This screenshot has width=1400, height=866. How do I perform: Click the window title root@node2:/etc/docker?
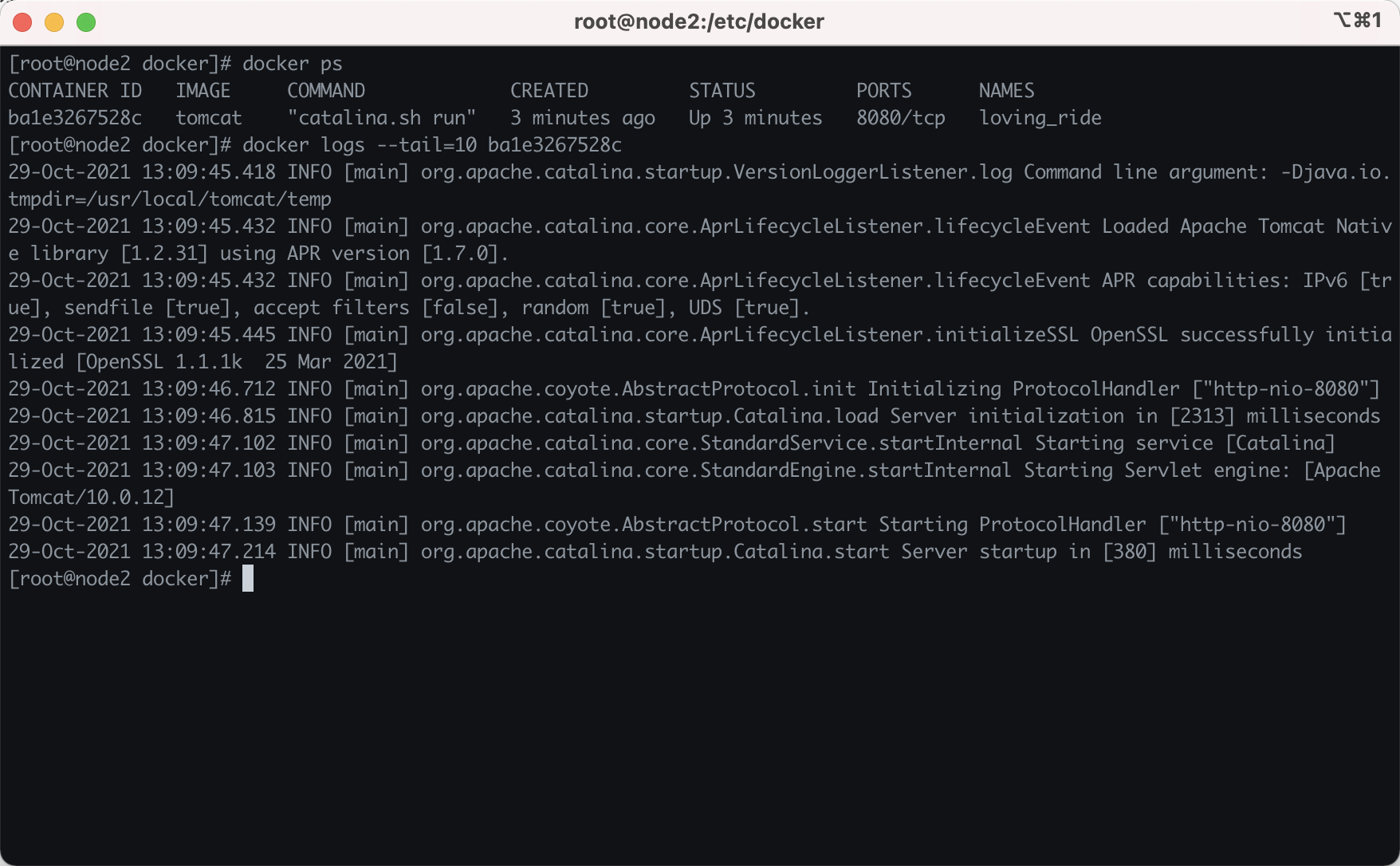tap(698, 22)
